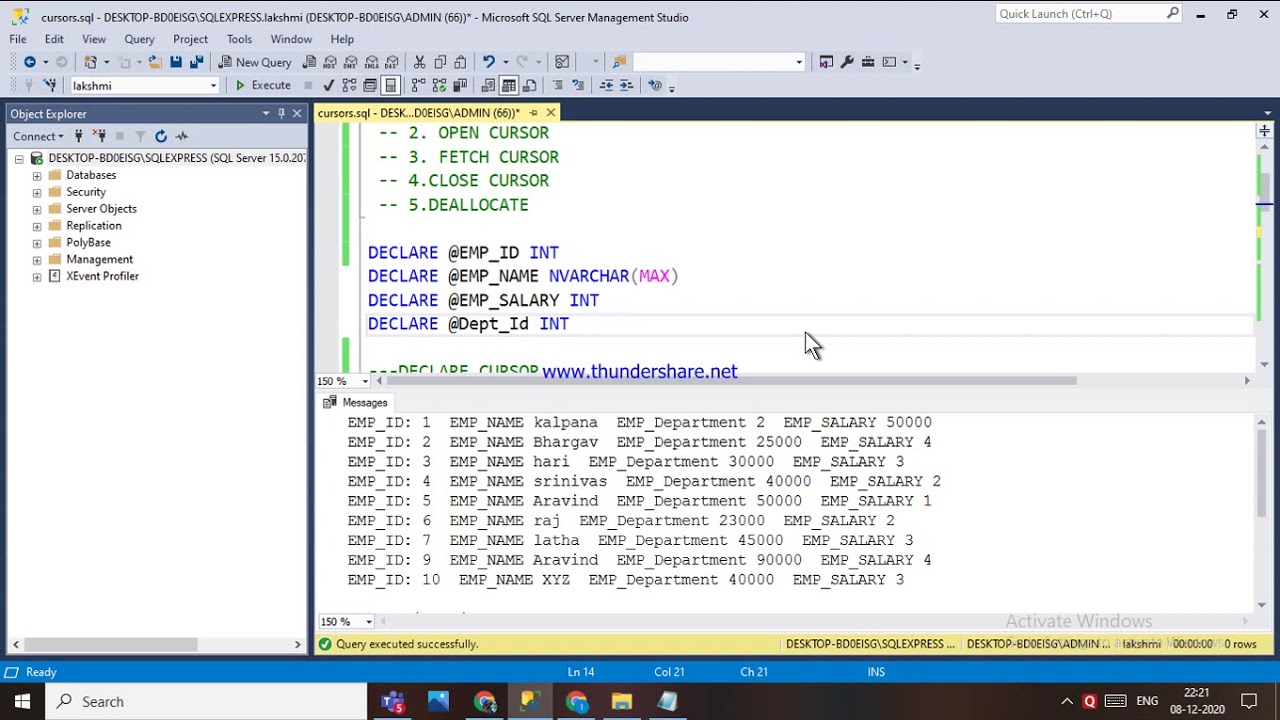Click the Database Engine Query icon
Viewport: 1280px width, 720px height.
[x=310, y=62]
